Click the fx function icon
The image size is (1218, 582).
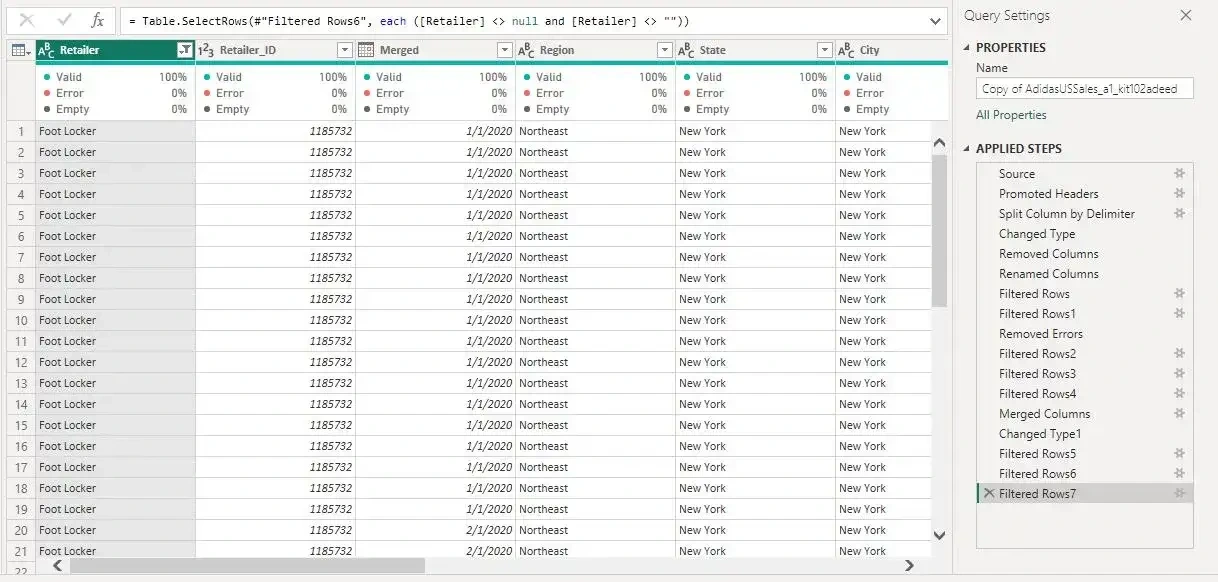(97, 20)
